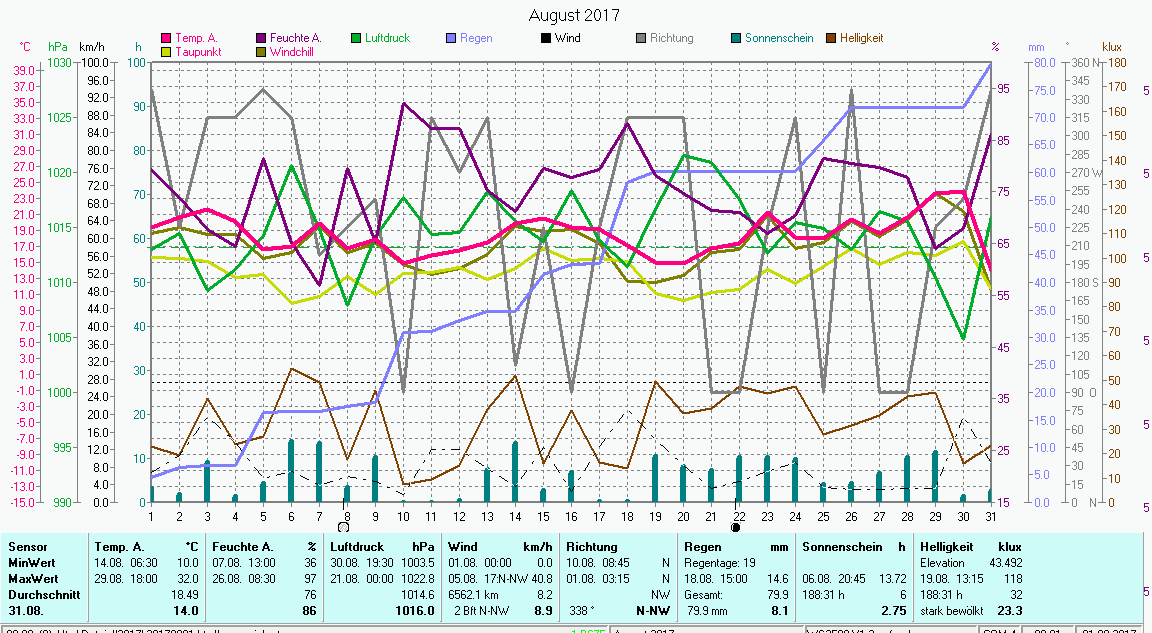Image resolution: width=1152 pixels, height=633 pixels.
Task: Click the Regen blue legend square
Action: tap(451, 39)
